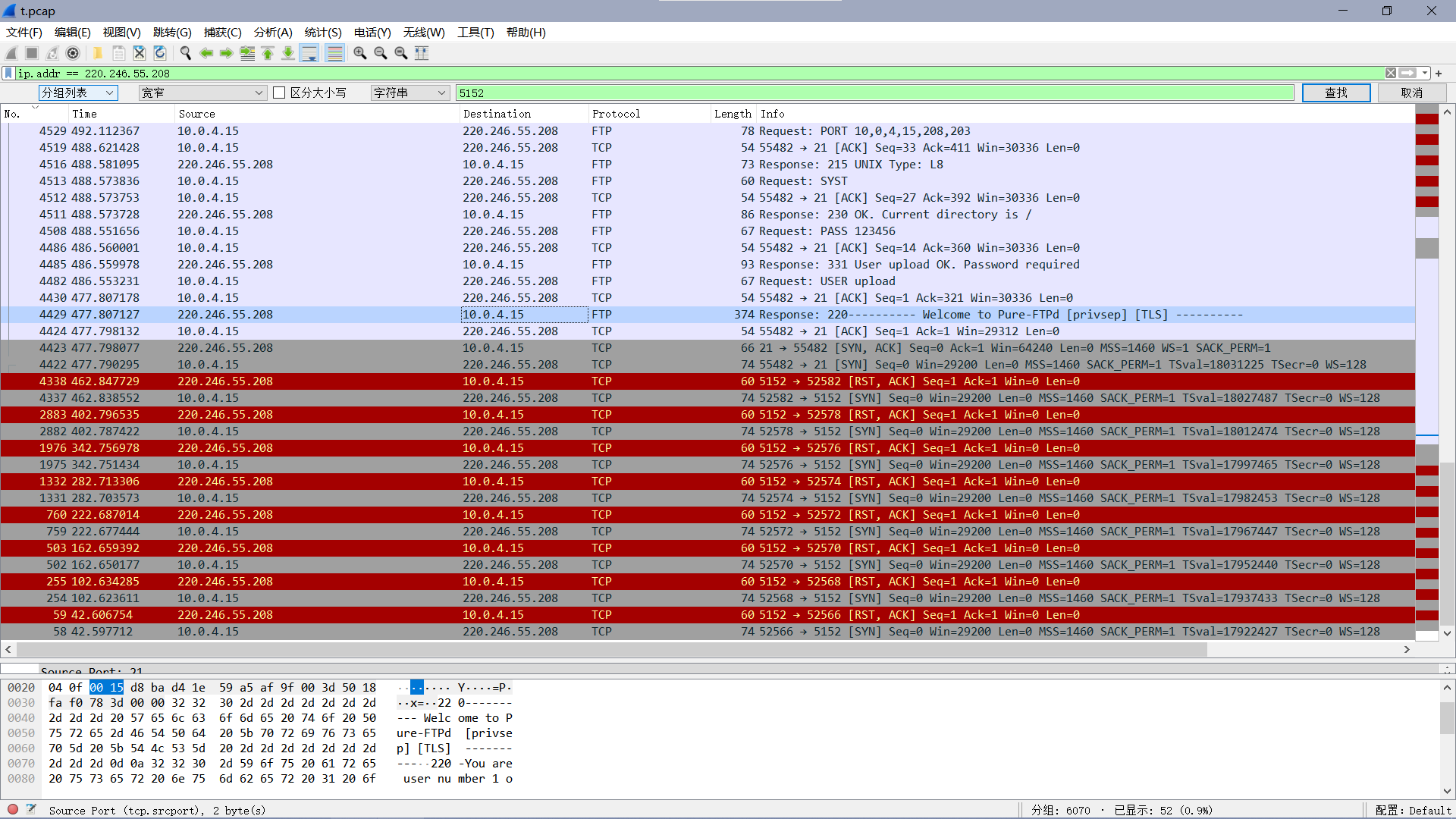1456x819 pixels.
Task: Open the 捕获(C) menu
Action: click(223, 33)
